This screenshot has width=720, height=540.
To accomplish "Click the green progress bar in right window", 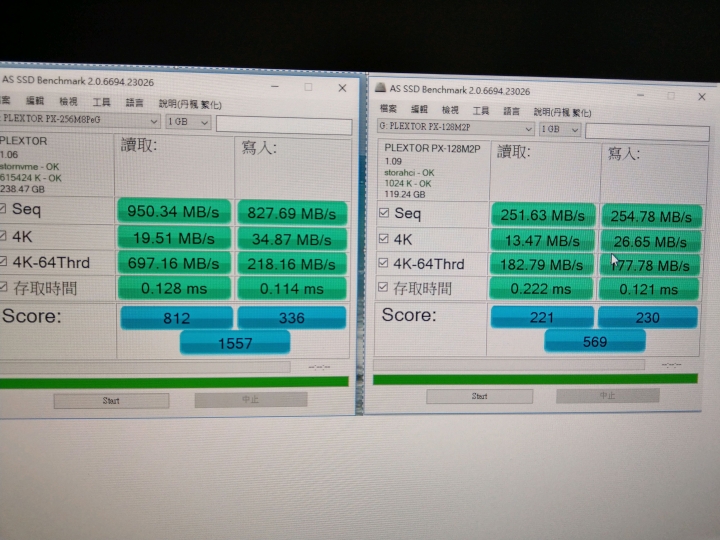I will 535,379.
